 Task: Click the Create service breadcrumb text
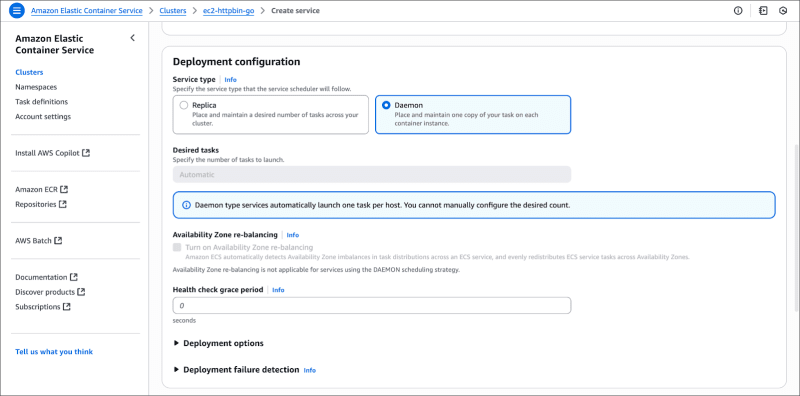pos(295,11)
